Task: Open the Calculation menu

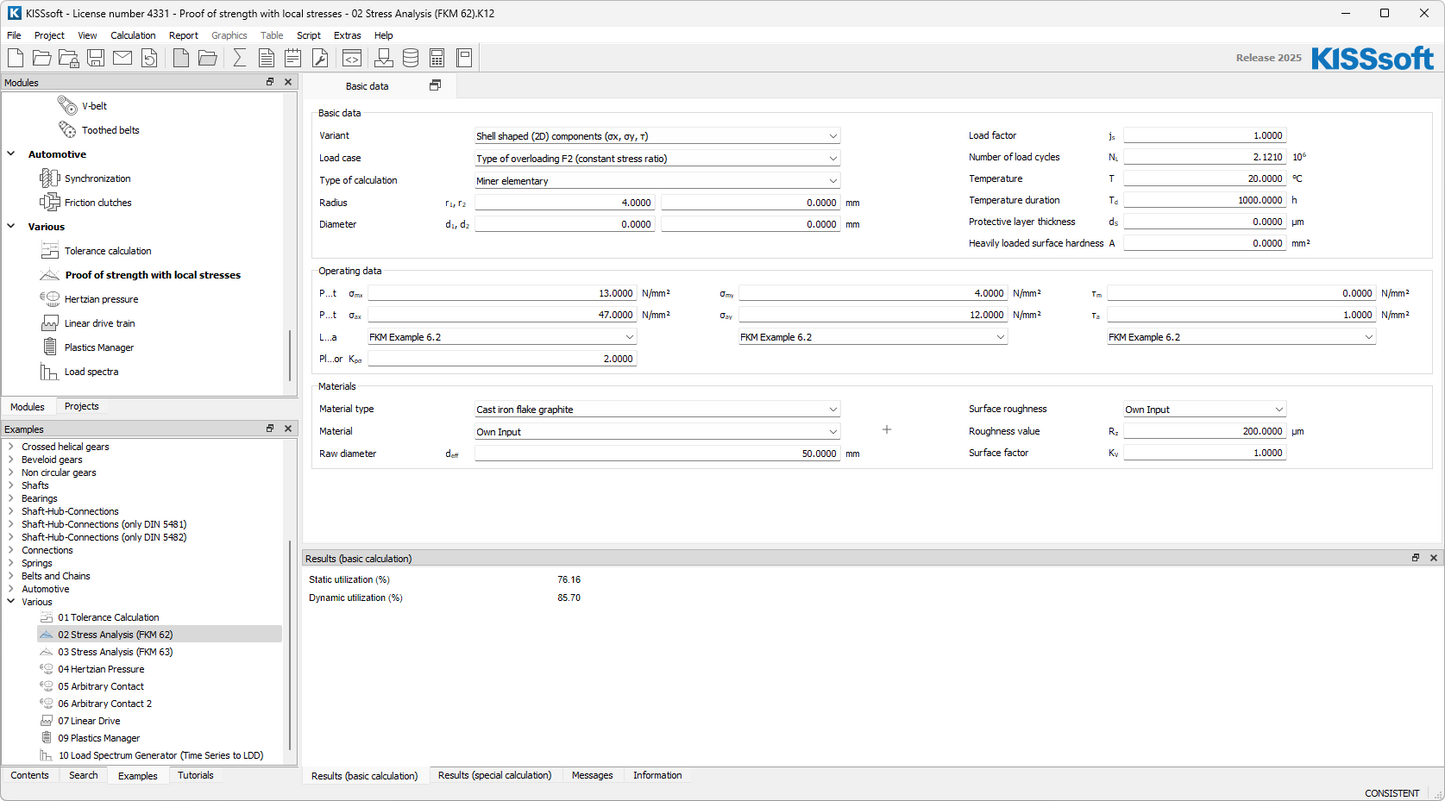Action: (x=133, y=35)
